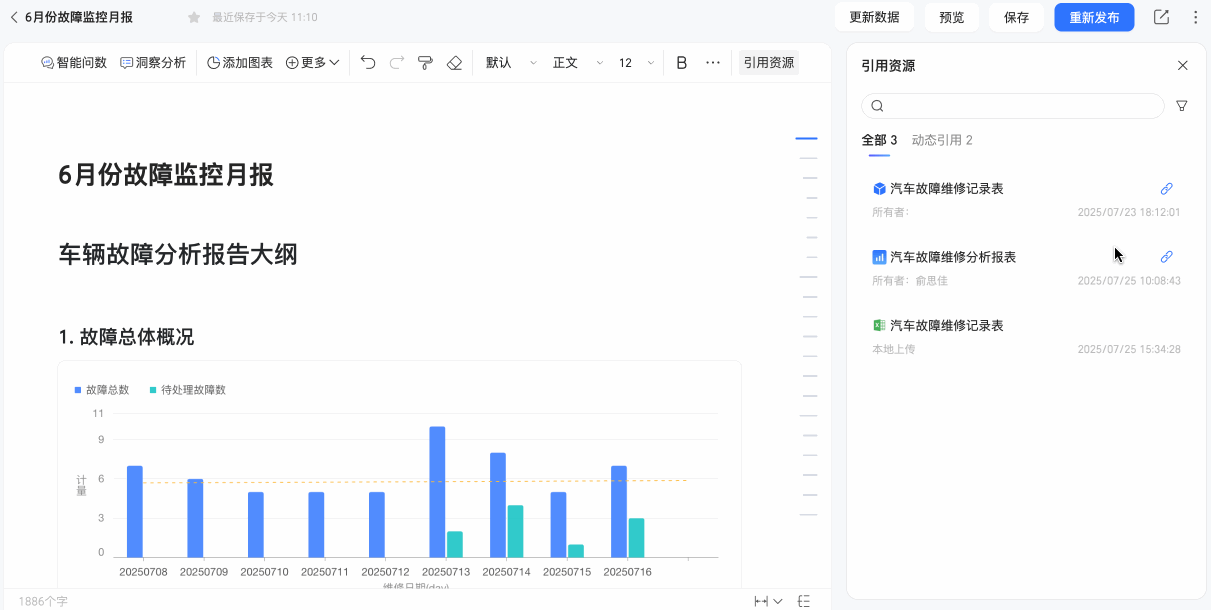Screen dimensions: 1211x610
Task: Click the 20250716 teal bar
Action: pos(636,538)
